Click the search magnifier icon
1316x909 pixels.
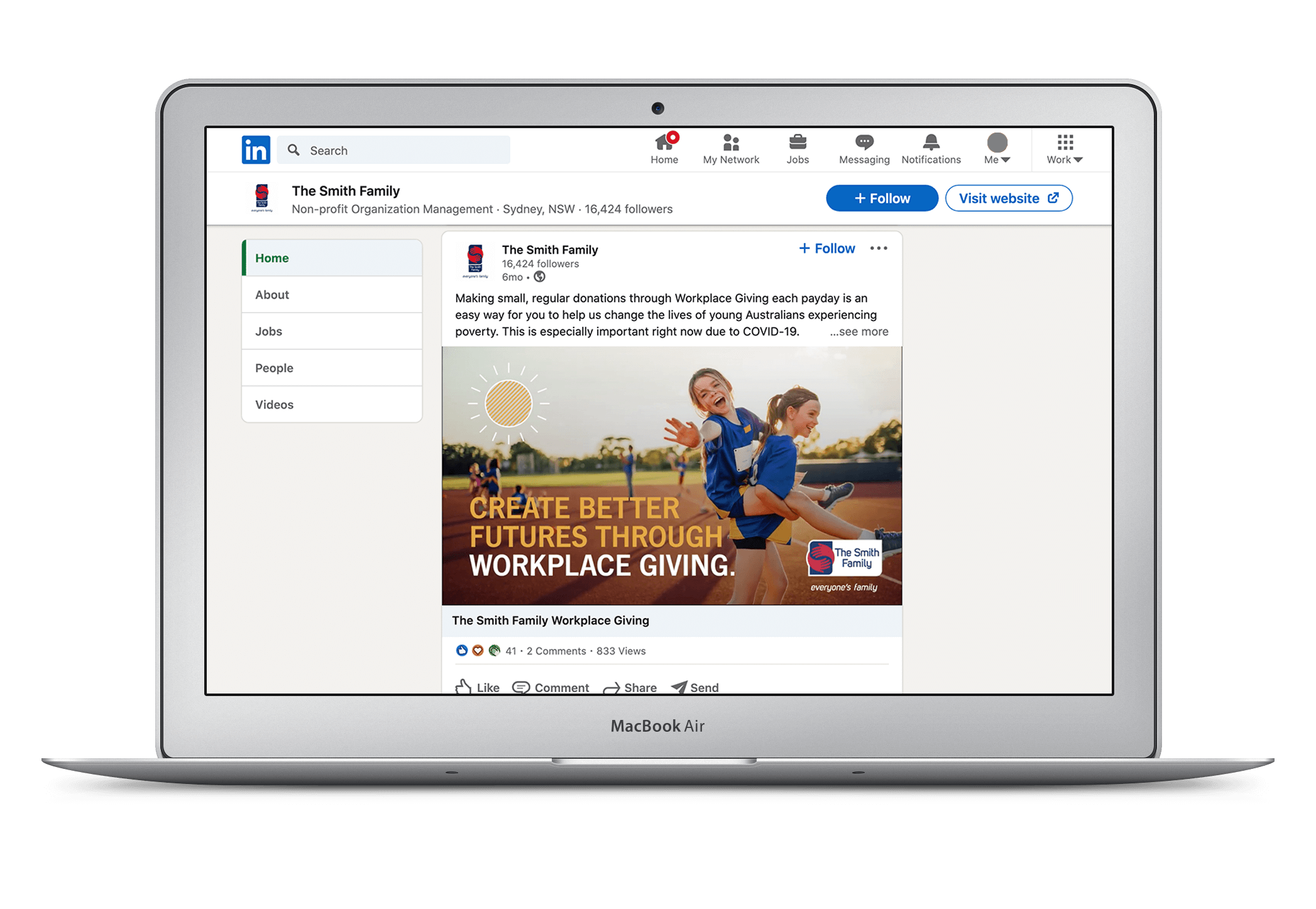point(293,150)
